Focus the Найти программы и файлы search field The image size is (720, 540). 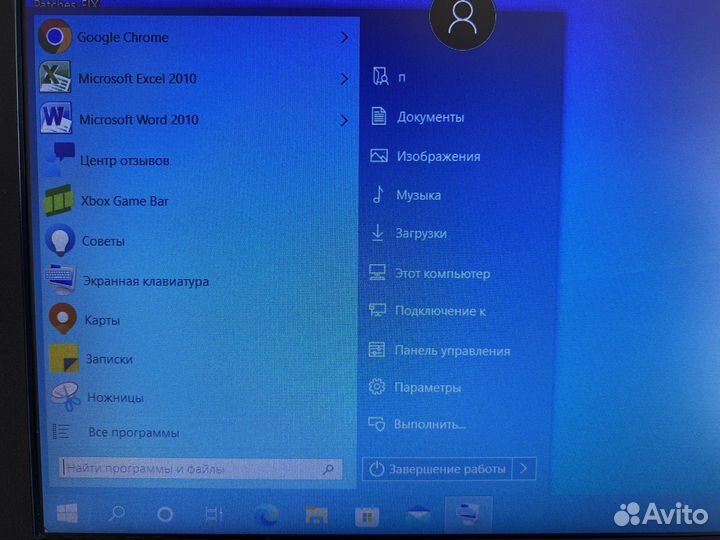pos(201,469)
